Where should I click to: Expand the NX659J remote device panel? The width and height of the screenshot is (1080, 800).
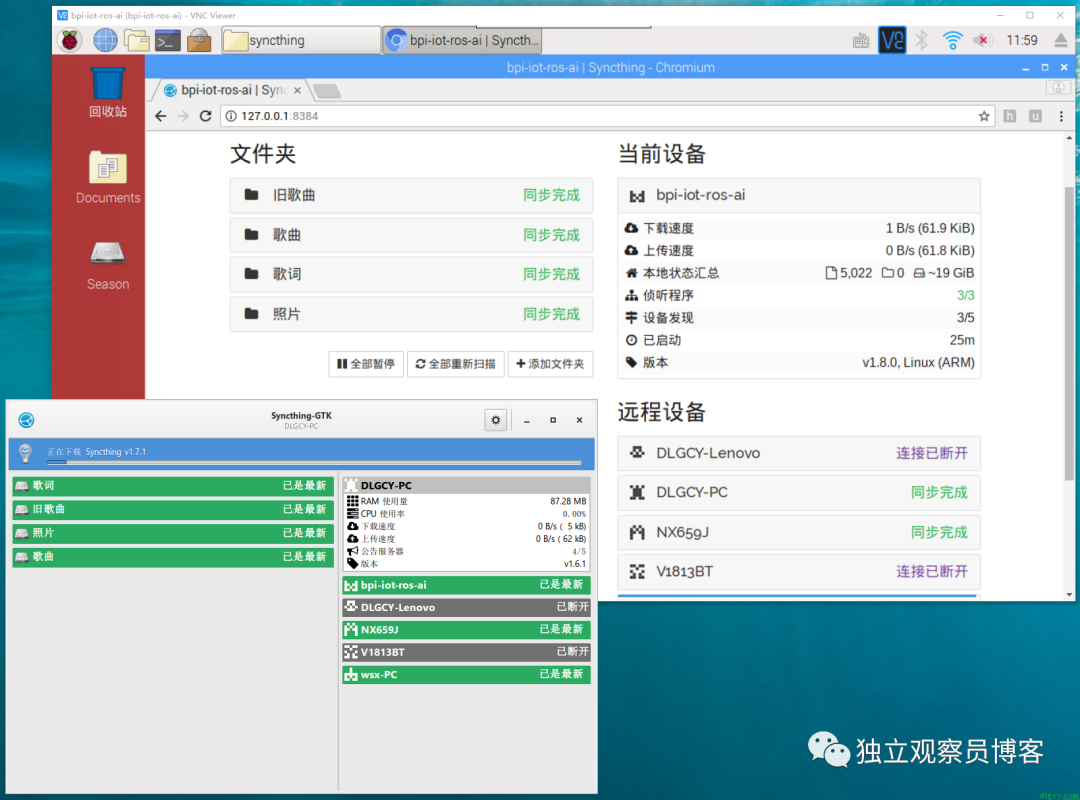coord(799,532)
